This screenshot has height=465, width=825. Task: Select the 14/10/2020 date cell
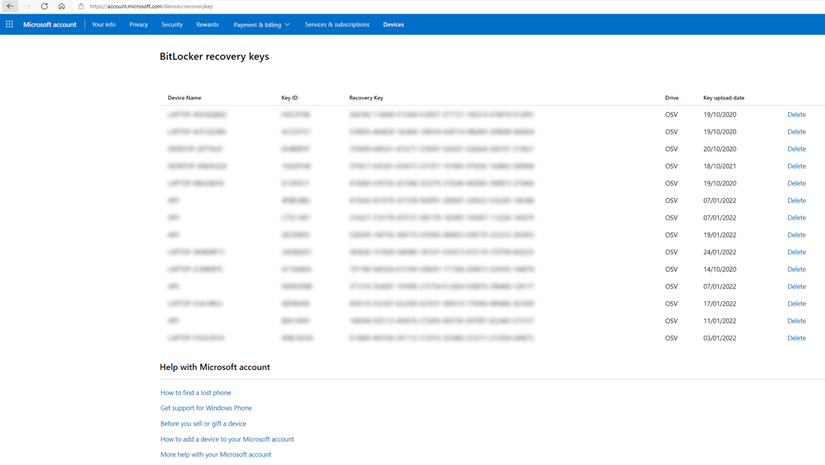tap(720, 269)
